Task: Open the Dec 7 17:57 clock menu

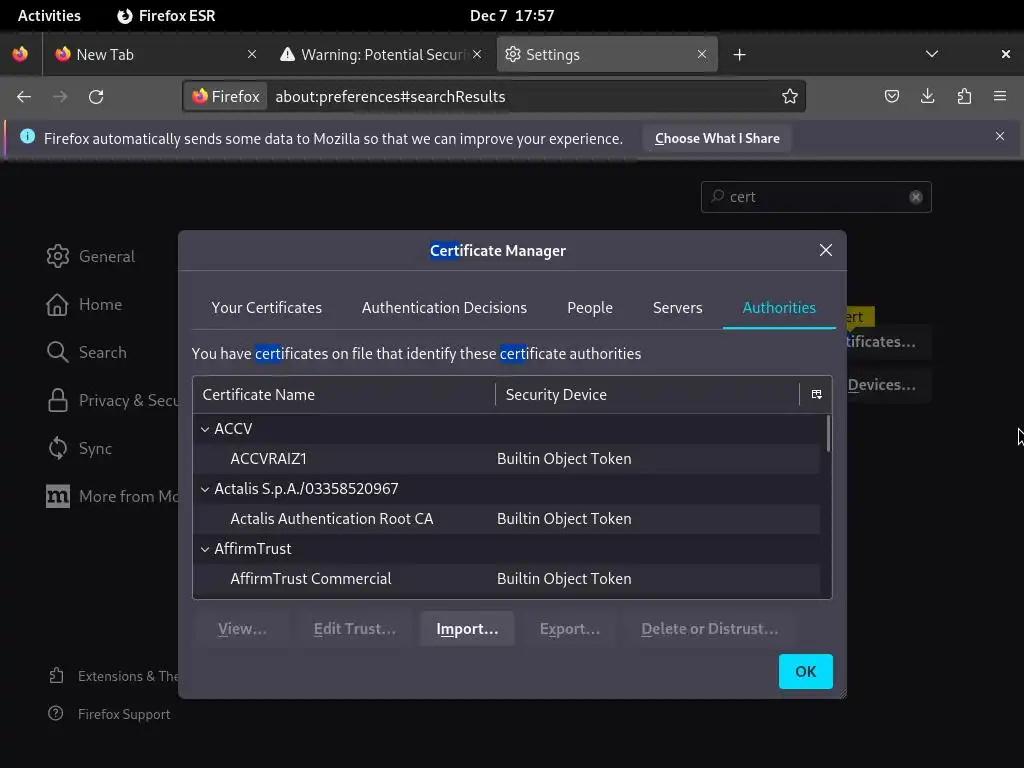Action: 512,16
